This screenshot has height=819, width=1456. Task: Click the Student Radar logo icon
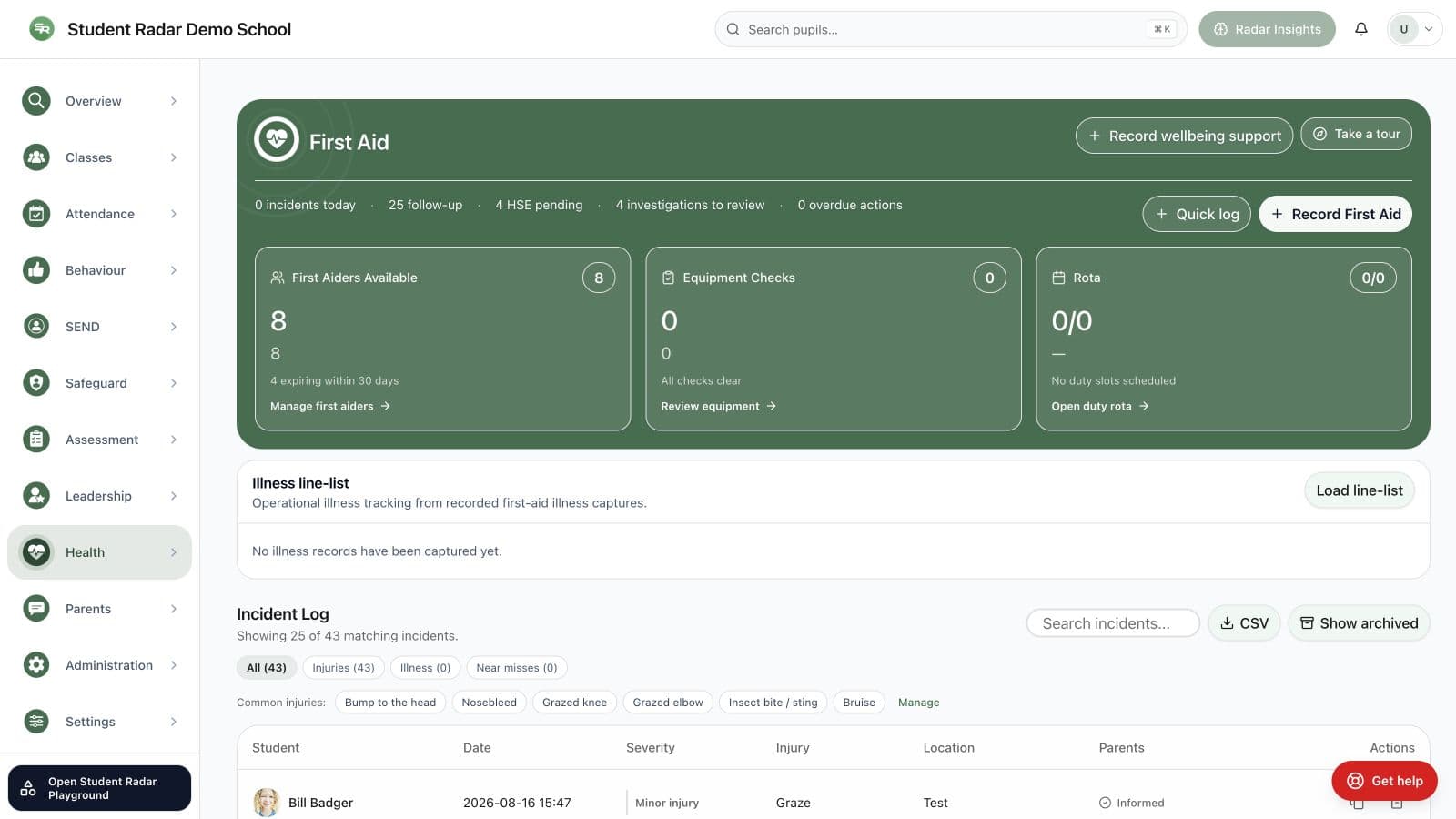click(41, 29)
